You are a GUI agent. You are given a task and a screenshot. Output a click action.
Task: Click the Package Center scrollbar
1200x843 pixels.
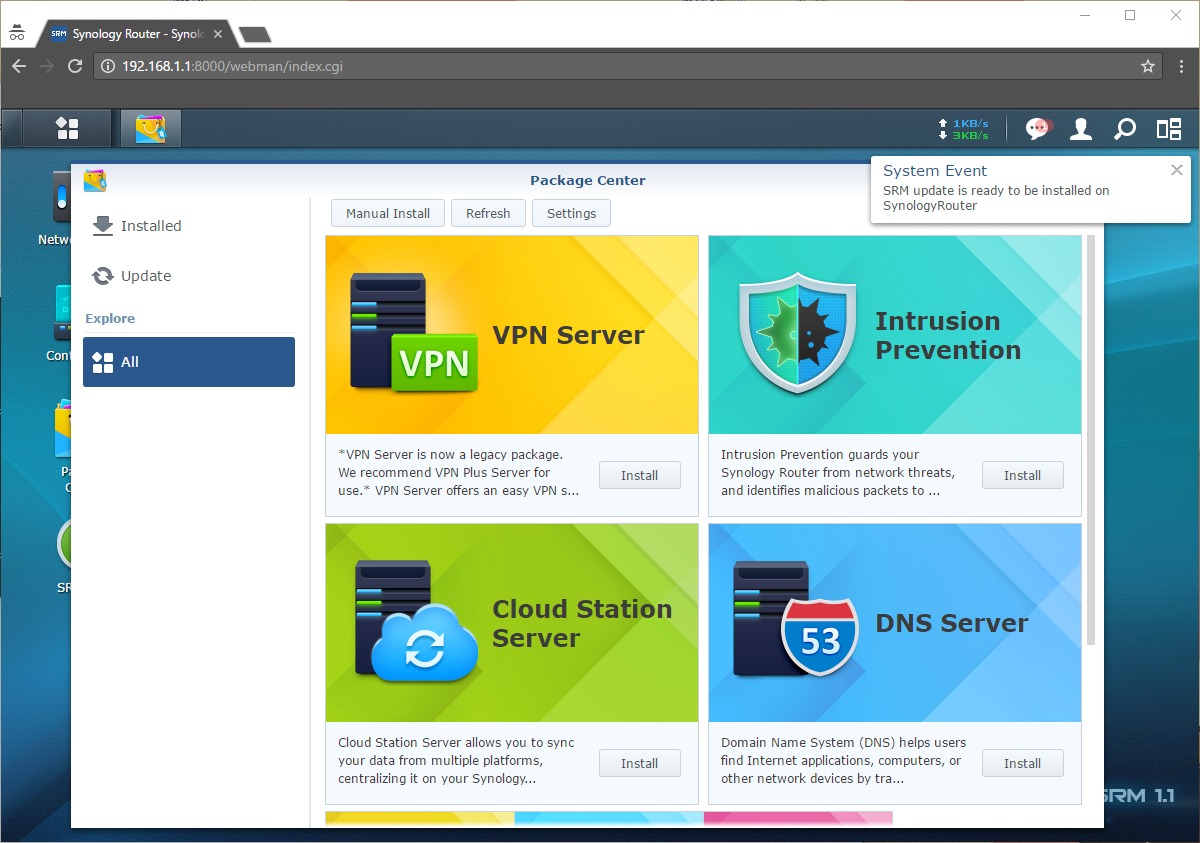[1091, 440]
